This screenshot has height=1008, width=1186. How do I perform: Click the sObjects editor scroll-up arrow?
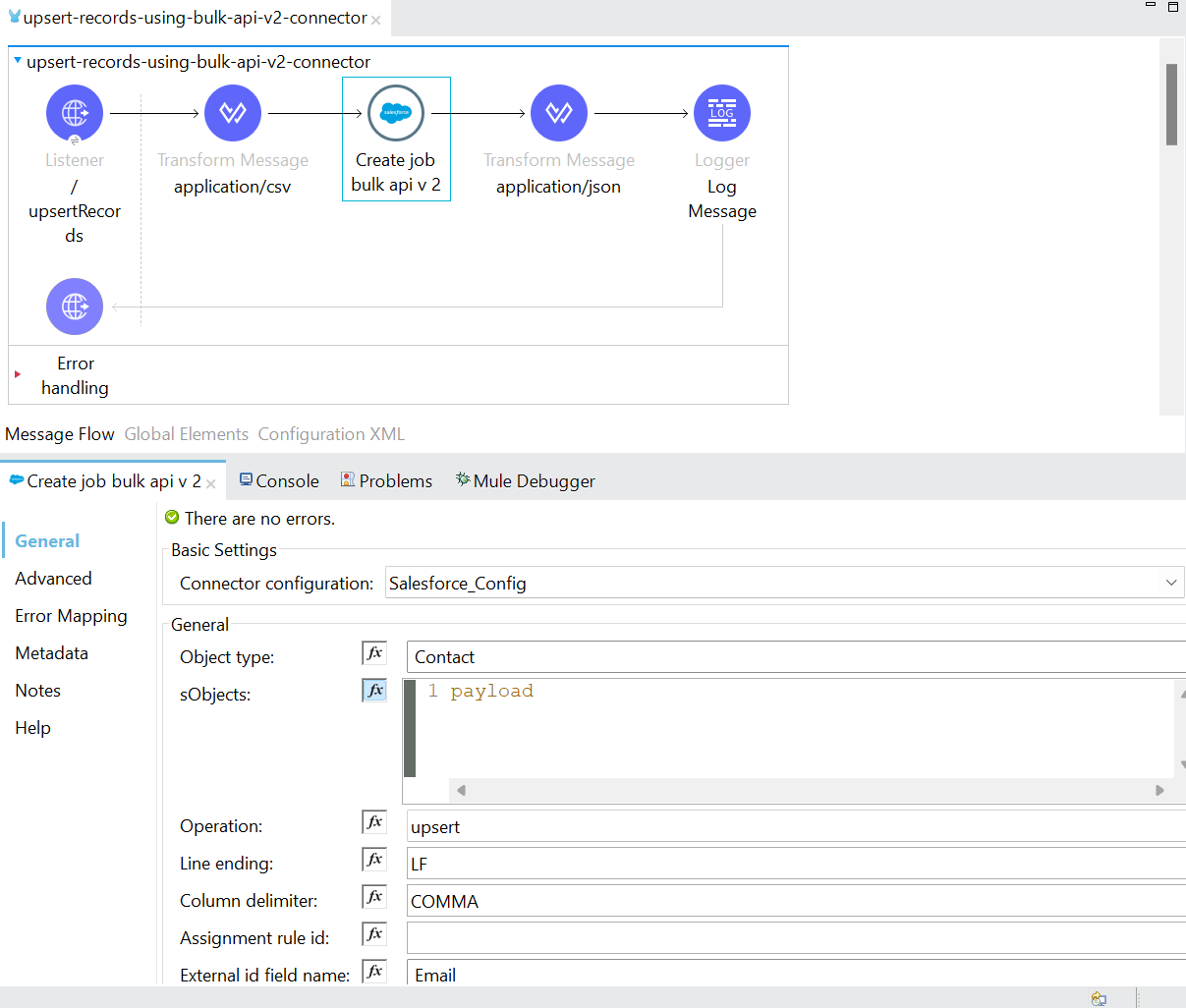(1182, 692)
